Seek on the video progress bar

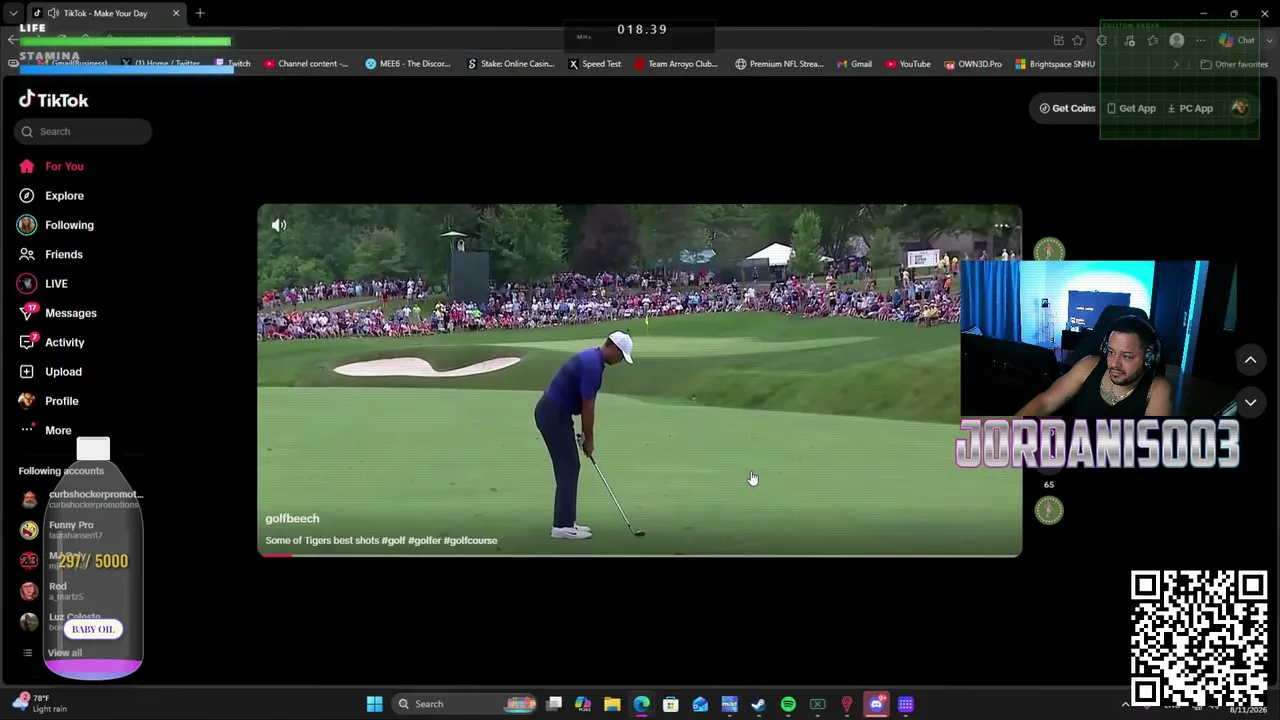640,555
